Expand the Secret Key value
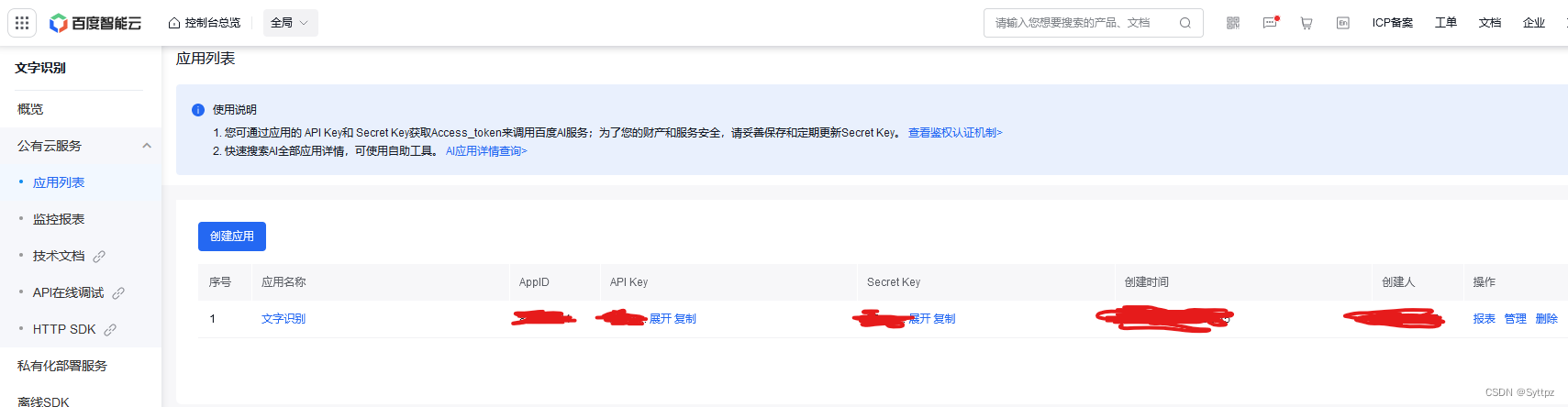Viewport: 1568px width, 407px height. 920,319
